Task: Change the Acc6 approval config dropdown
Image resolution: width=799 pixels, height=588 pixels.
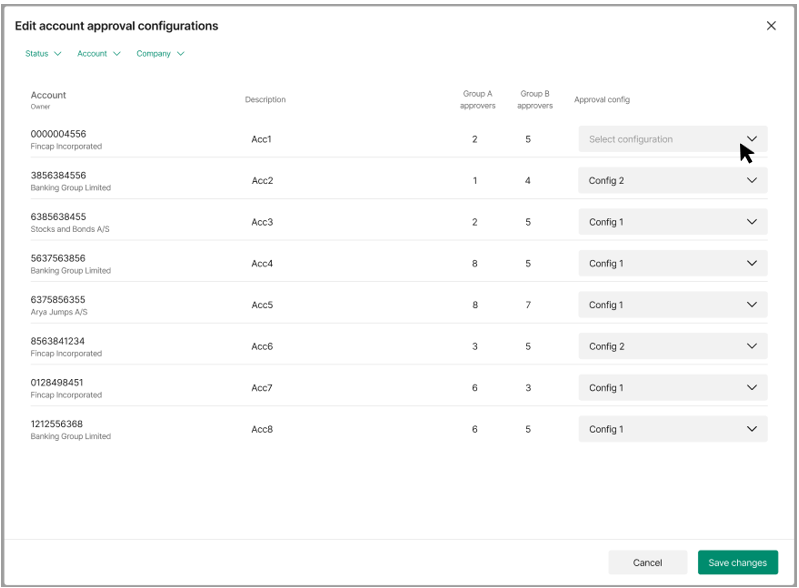Action: point(672,346)
